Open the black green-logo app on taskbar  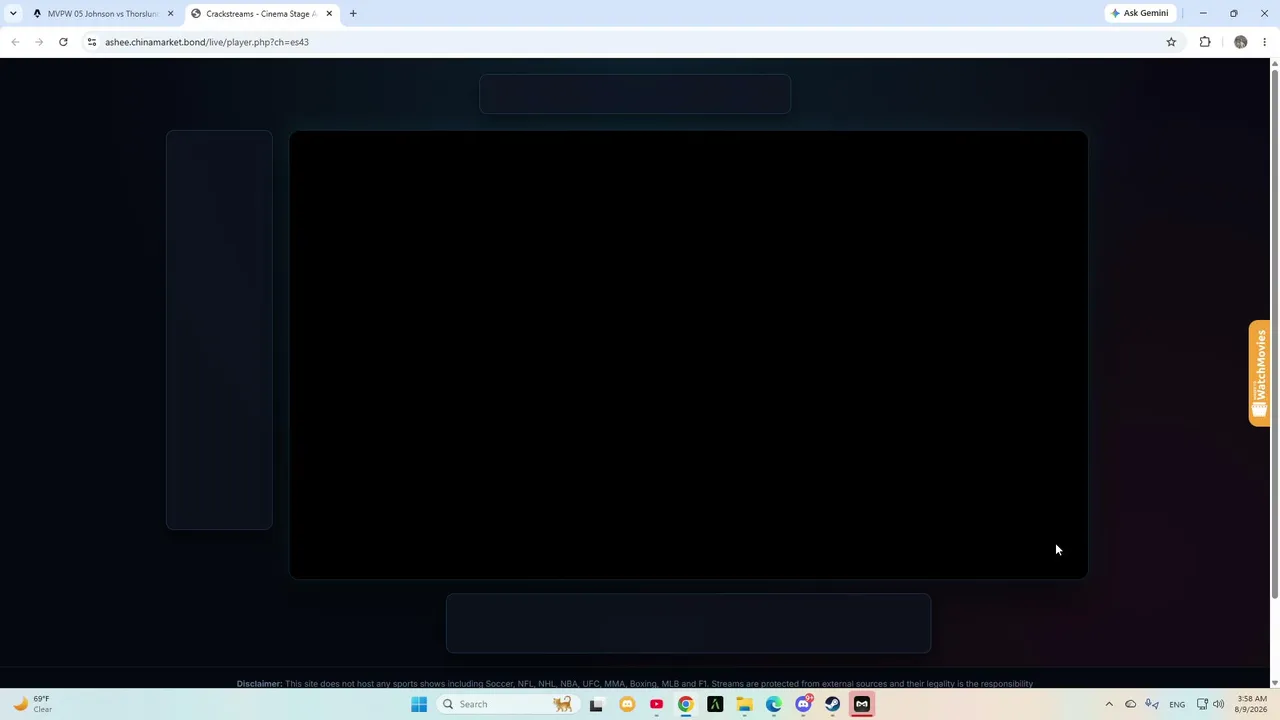coord(715,704)
